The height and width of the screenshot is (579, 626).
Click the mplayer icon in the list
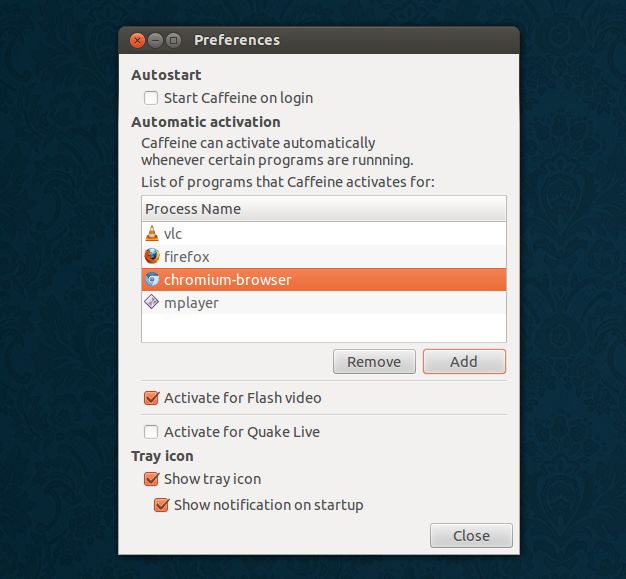point(152,303)
